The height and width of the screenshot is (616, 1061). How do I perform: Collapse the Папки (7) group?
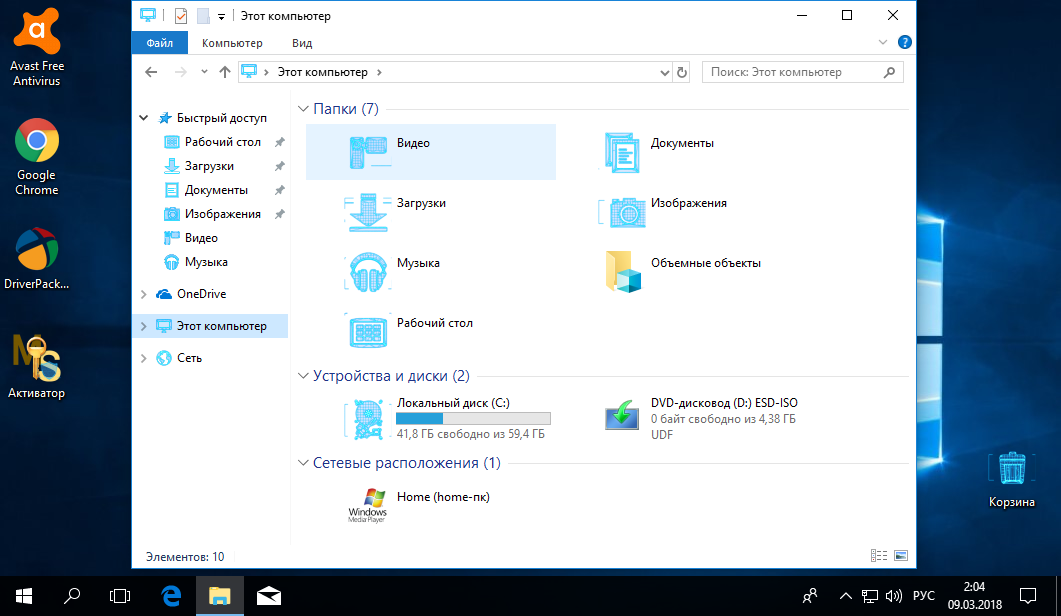tap(303, 108)
